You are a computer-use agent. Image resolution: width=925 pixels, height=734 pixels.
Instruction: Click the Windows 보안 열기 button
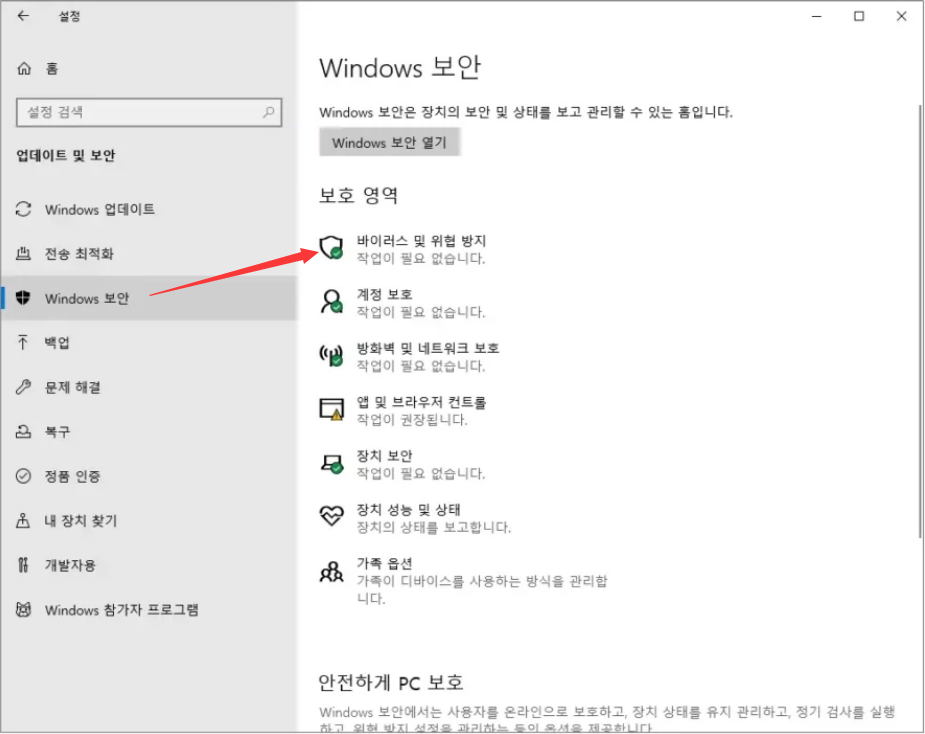click(389, 142)
